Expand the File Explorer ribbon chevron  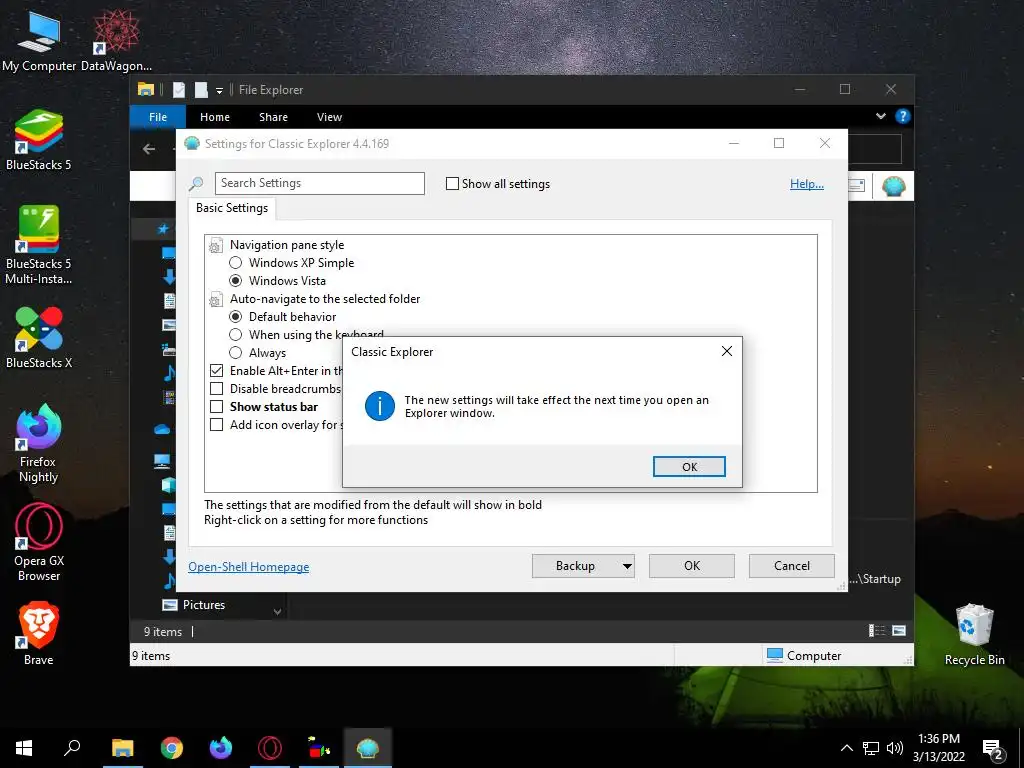(x=880, y=116)
